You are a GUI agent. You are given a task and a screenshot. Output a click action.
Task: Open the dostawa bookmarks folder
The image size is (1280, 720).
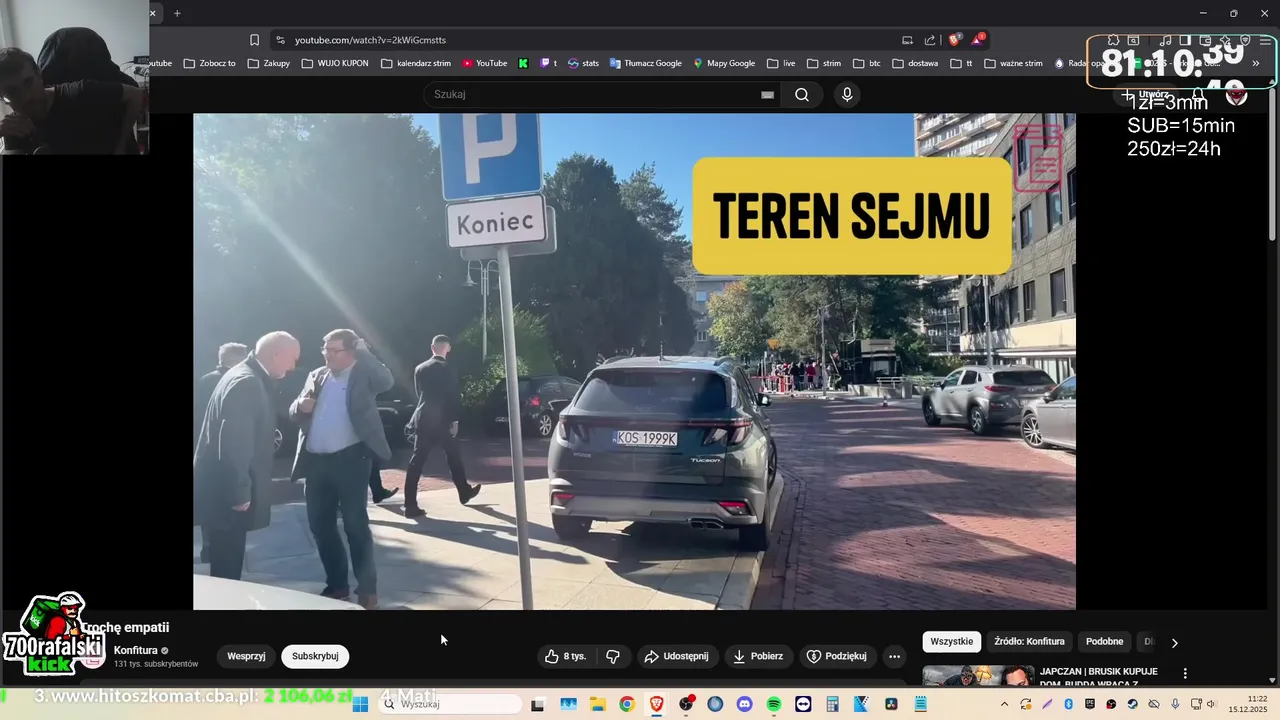(x=915, y=63)
